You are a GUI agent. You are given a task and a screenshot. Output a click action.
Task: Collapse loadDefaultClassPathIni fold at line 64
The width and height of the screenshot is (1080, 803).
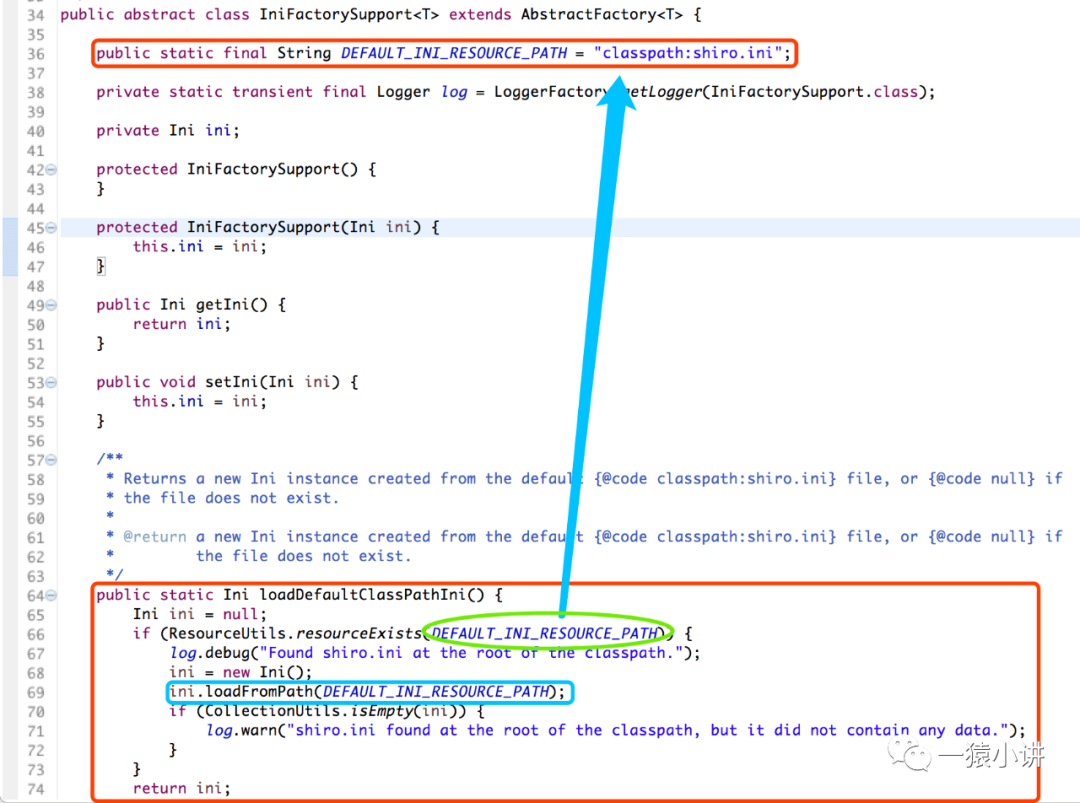click(x=52, y=596)
